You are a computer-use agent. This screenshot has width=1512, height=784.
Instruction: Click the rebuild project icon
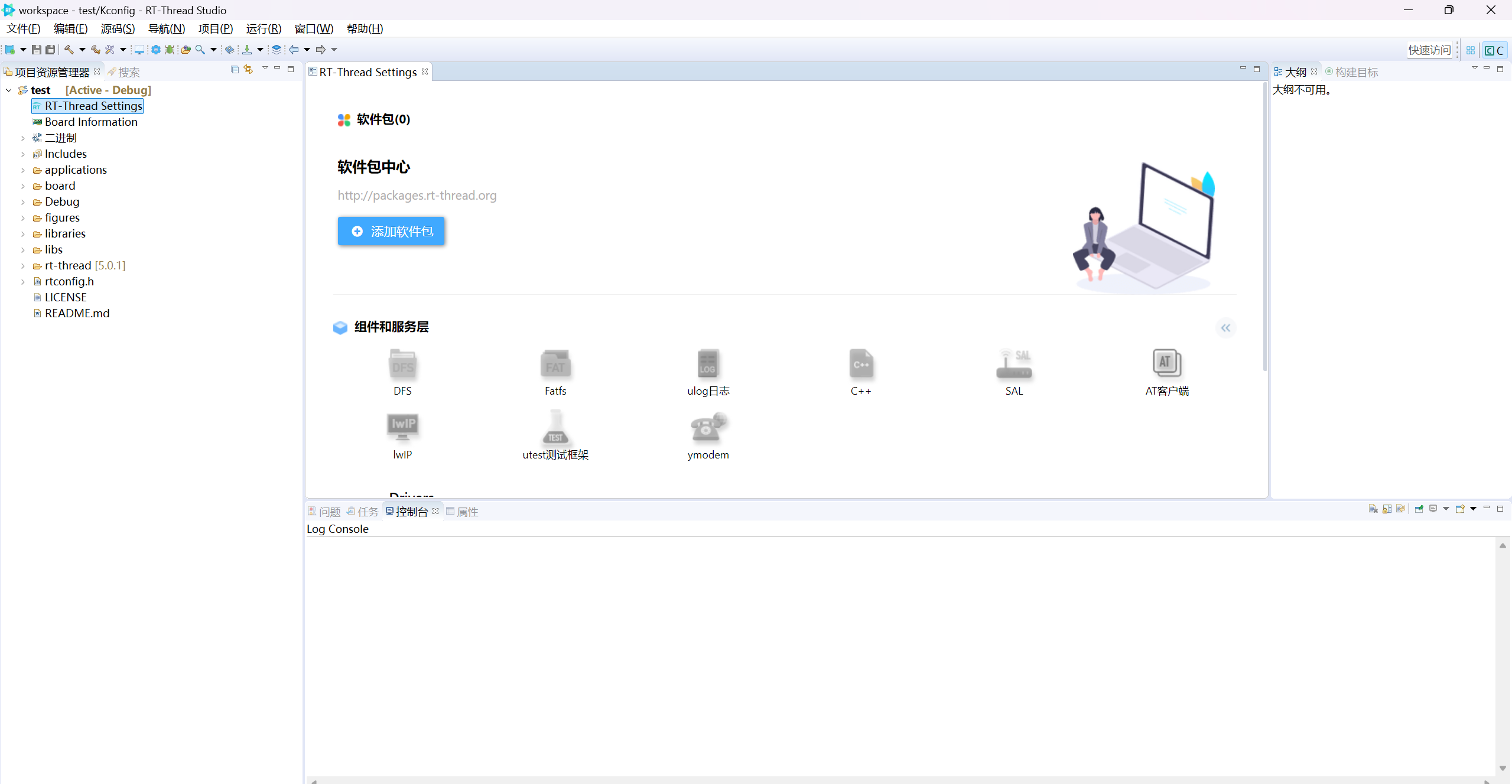coord(95,50)
